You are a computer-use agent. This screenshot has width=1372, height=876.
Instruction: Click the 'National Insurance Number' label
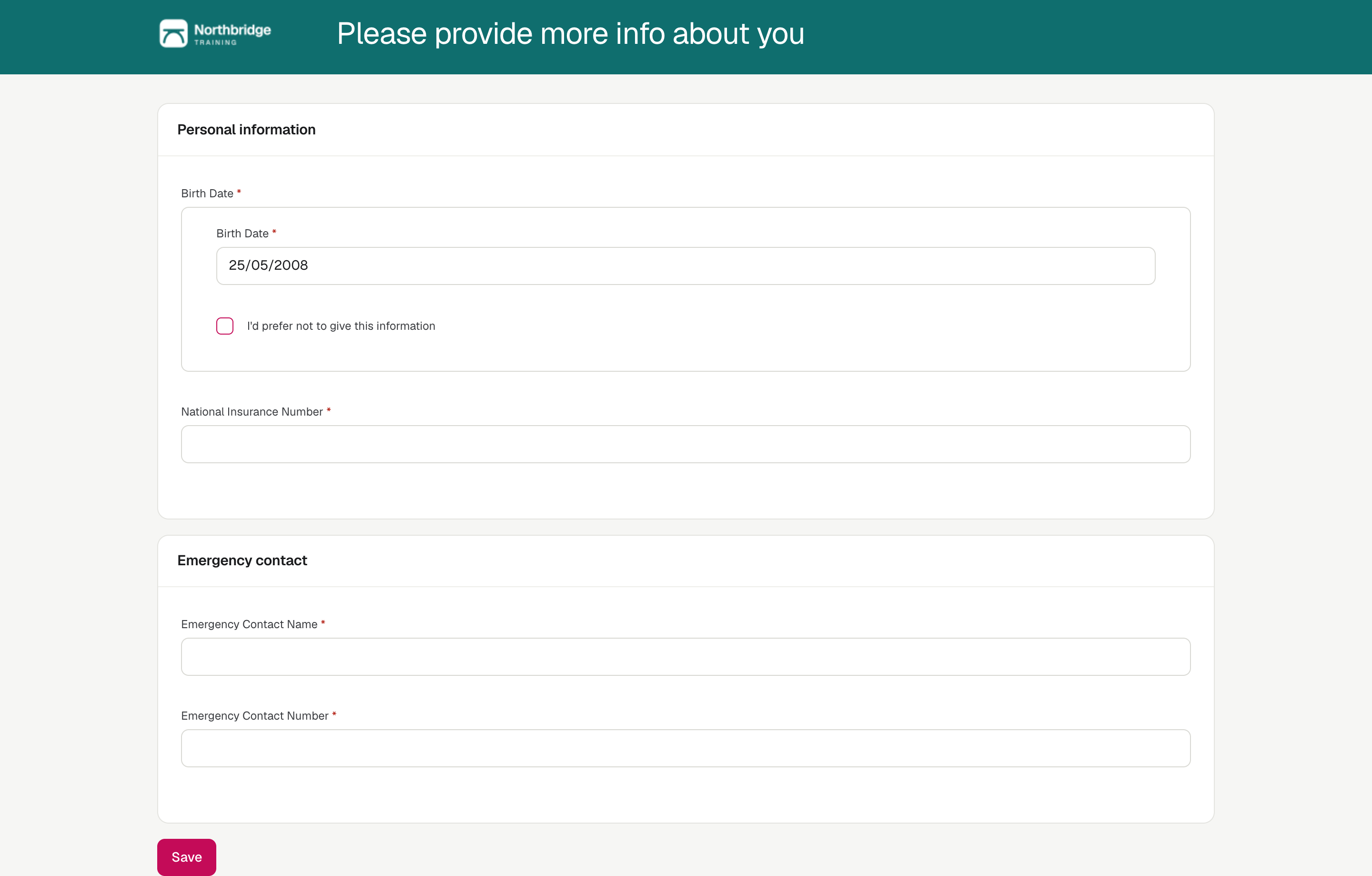pos(252,411)
